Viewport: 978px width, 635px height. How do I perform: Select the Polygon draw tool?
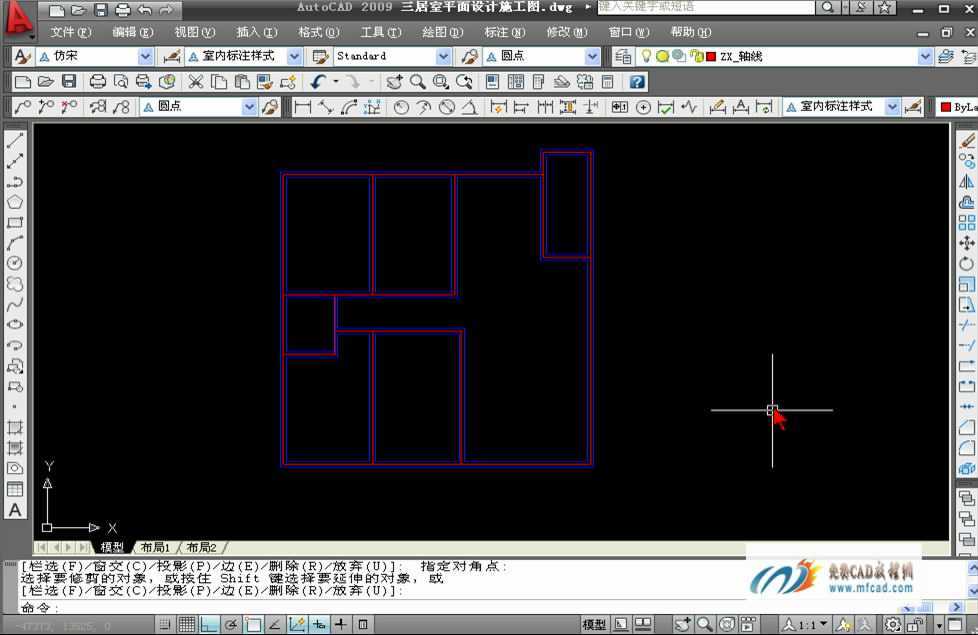pos(15,202)
